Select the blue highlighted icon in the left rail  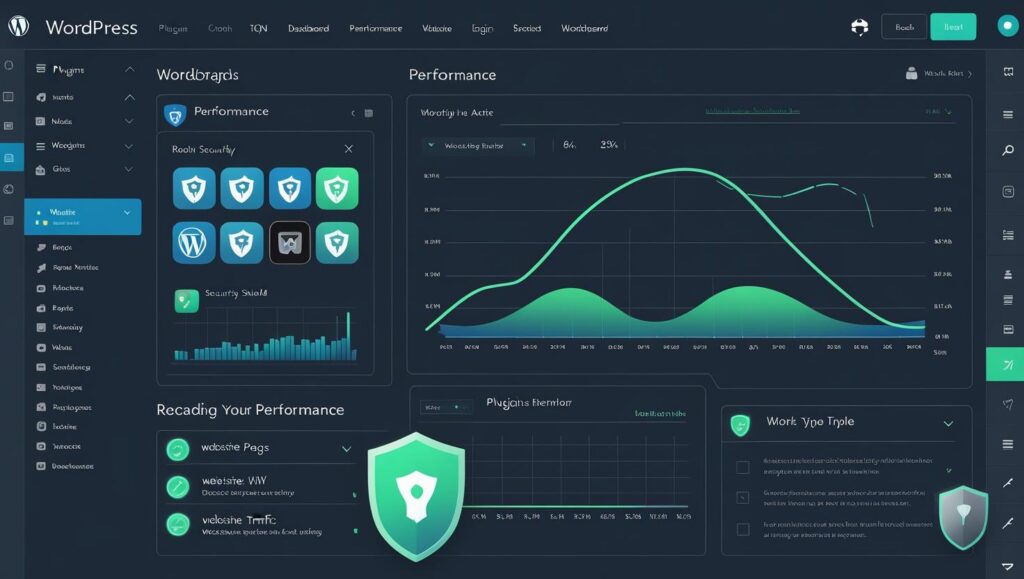pos(12,157)
